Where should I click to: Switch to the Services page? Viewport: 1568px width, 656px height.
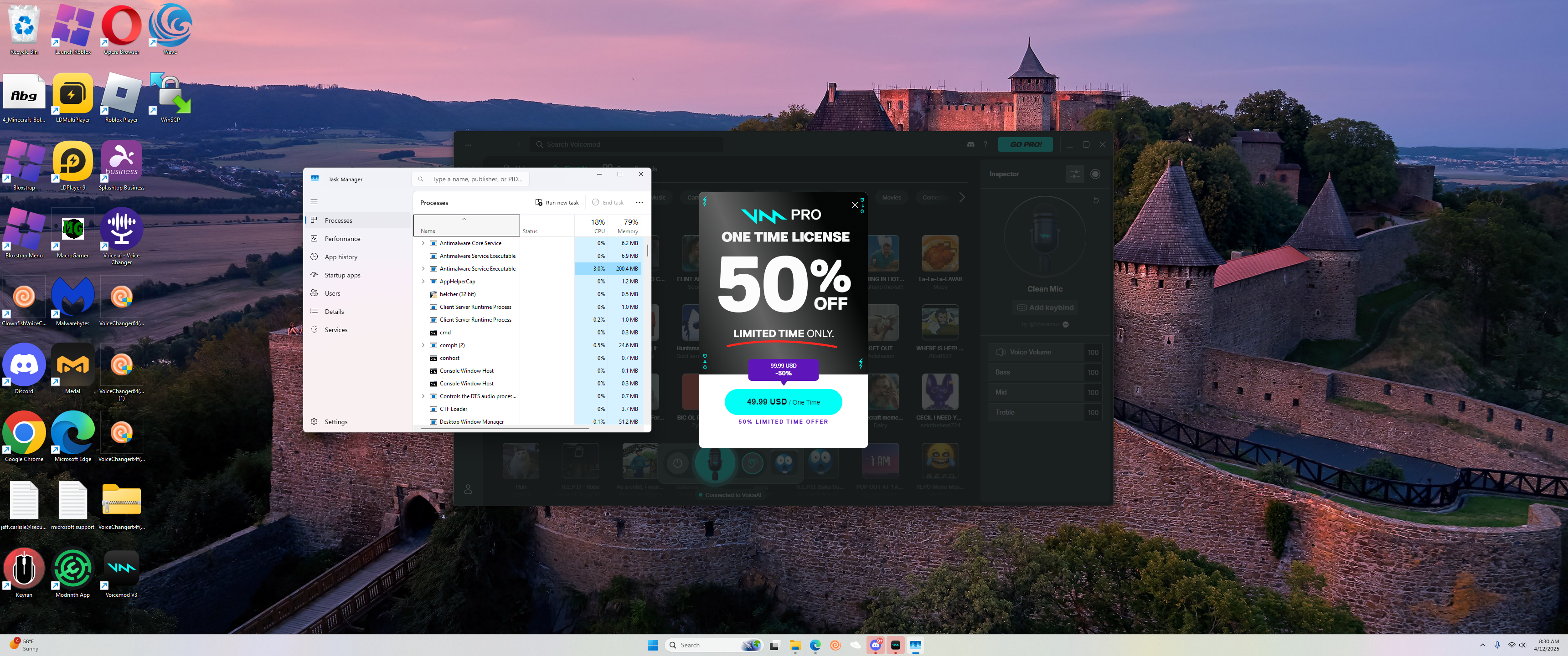(335, 330)
